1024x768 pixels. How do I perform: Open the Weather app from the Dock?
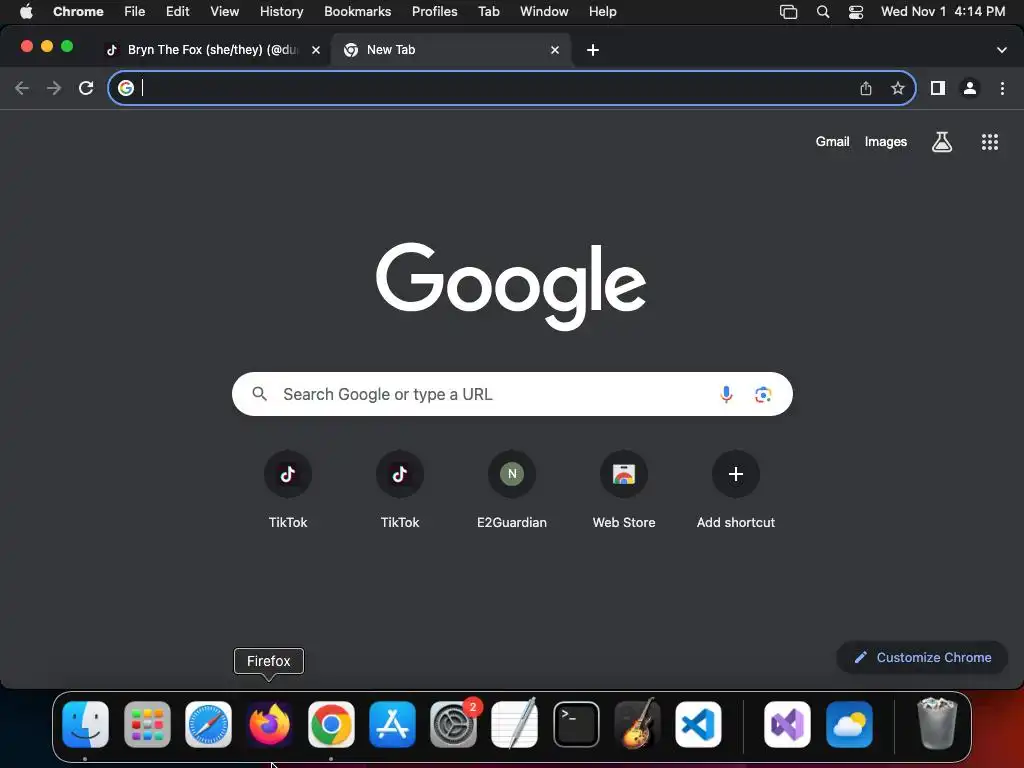click(x=849, y=724)
